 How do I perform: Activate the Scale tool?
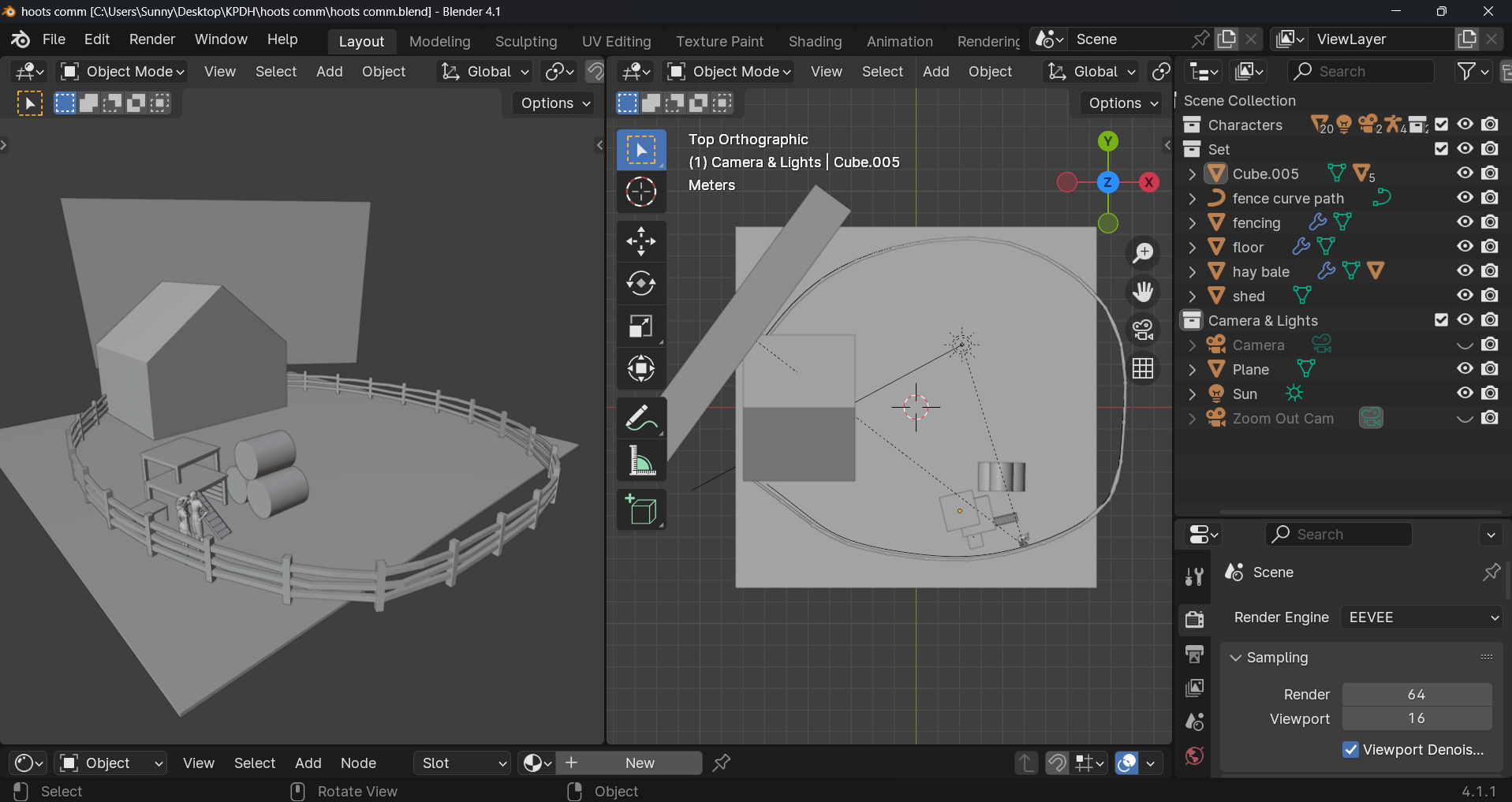click(641, 326)
